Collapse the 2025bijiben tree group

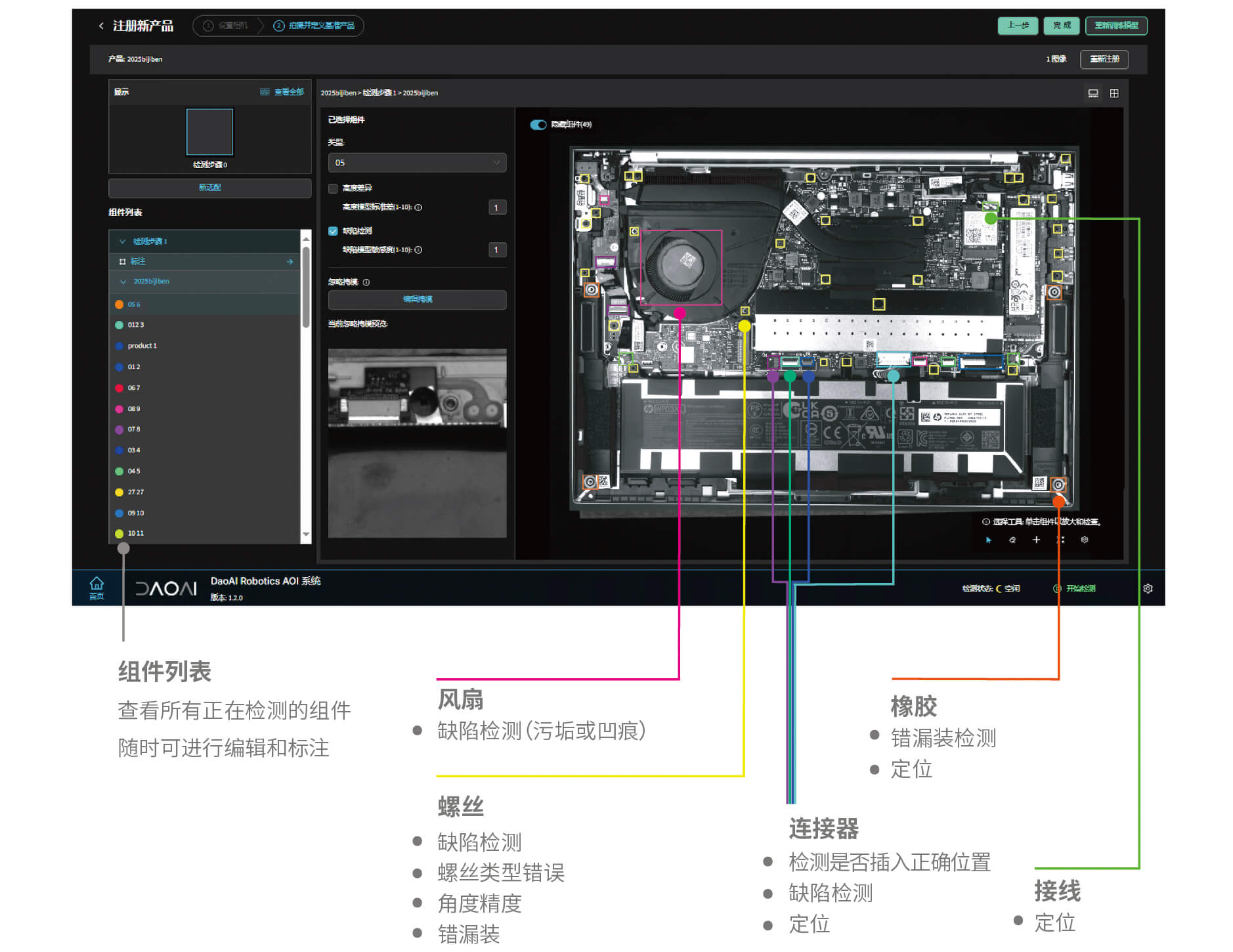click(123, 282)
